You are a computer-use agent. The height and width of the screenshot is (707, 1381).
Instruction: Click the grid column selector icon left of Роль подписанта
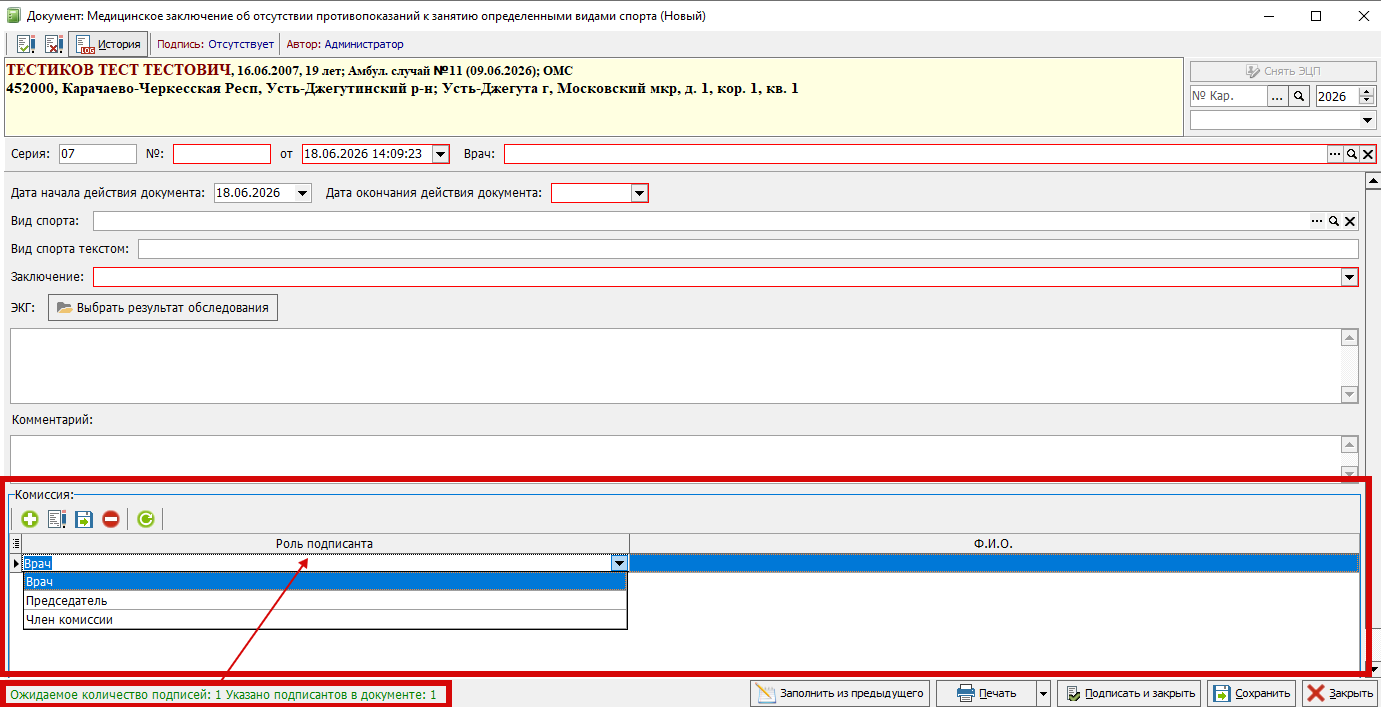point(15,543)
